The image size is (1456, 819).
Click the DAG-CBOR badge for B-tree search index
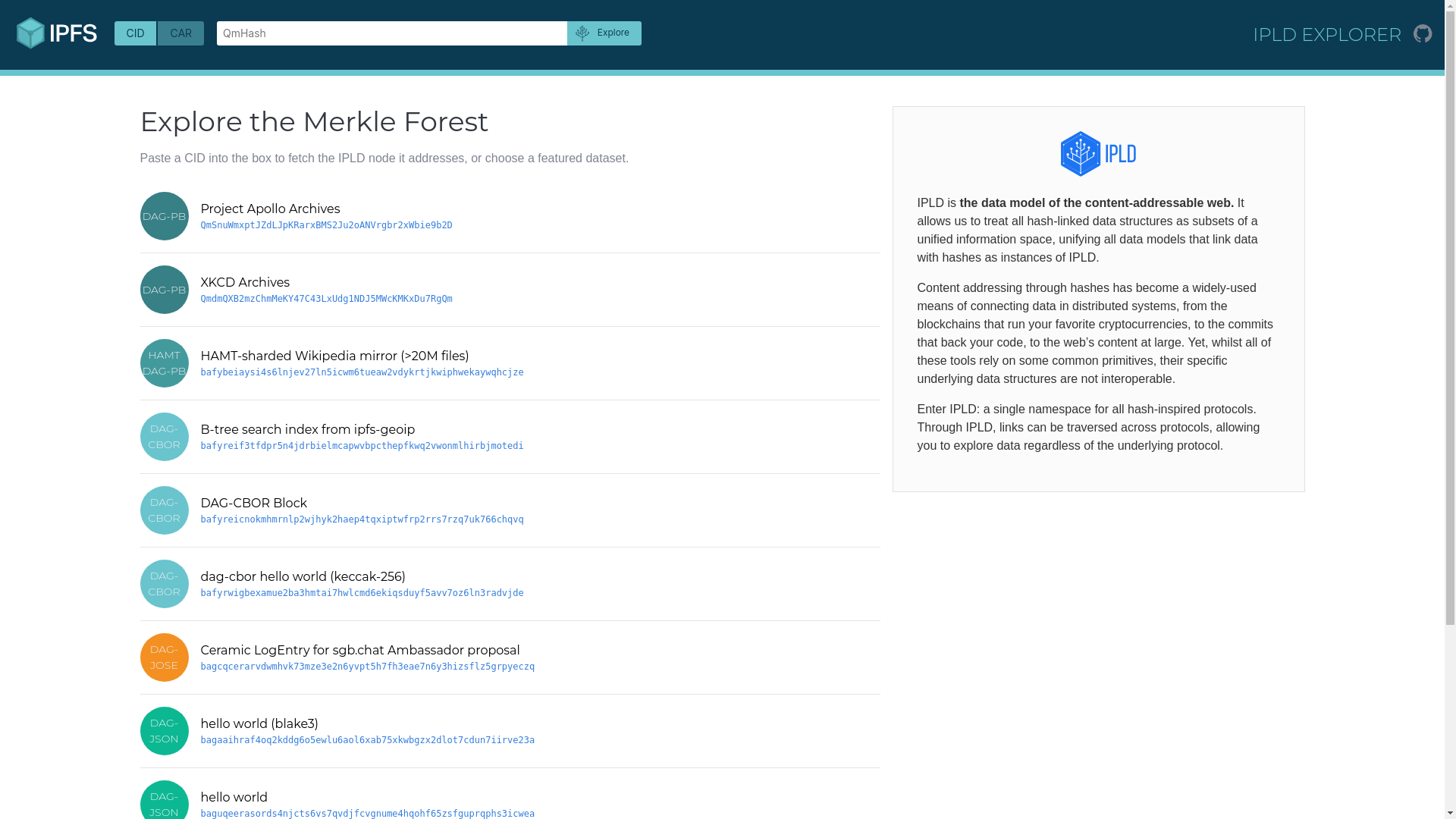pos(164,437)
